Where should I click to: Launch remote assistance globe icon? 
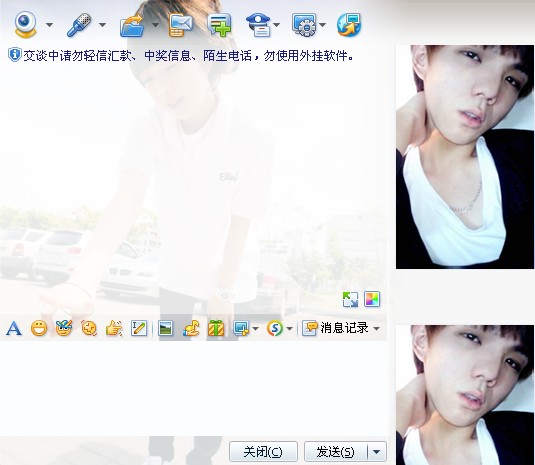click(349, 25)
